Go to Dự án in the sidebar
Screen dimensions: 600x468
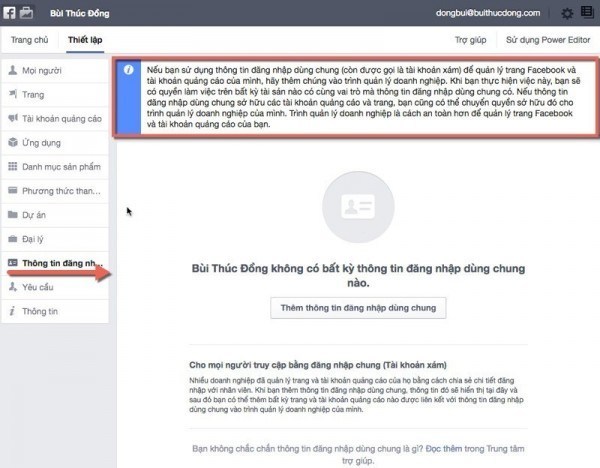[x=35, y=215]
